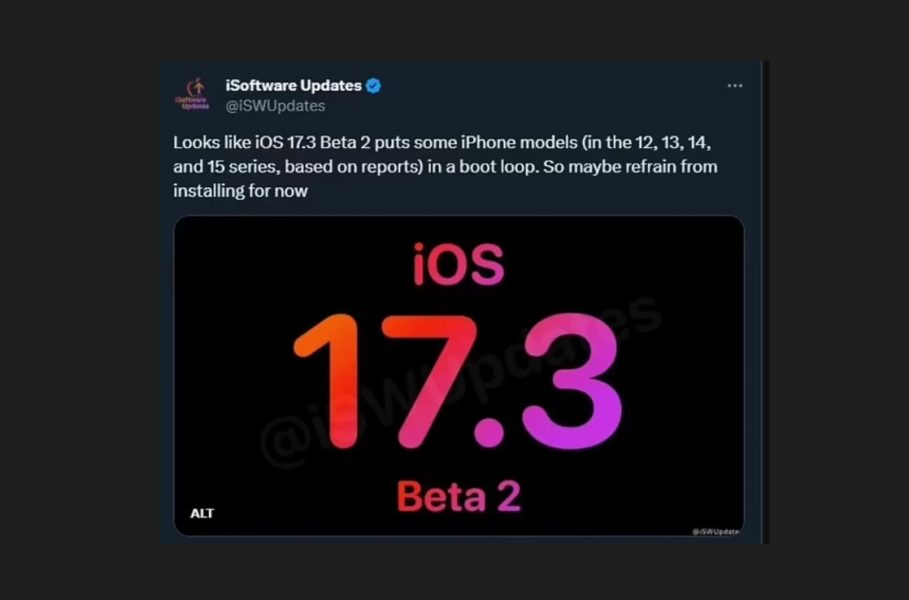Screen dimensions: 909x600
Task: Click the dark vertical strip at the tweet's right edge
Action: [x=765, y=302]
